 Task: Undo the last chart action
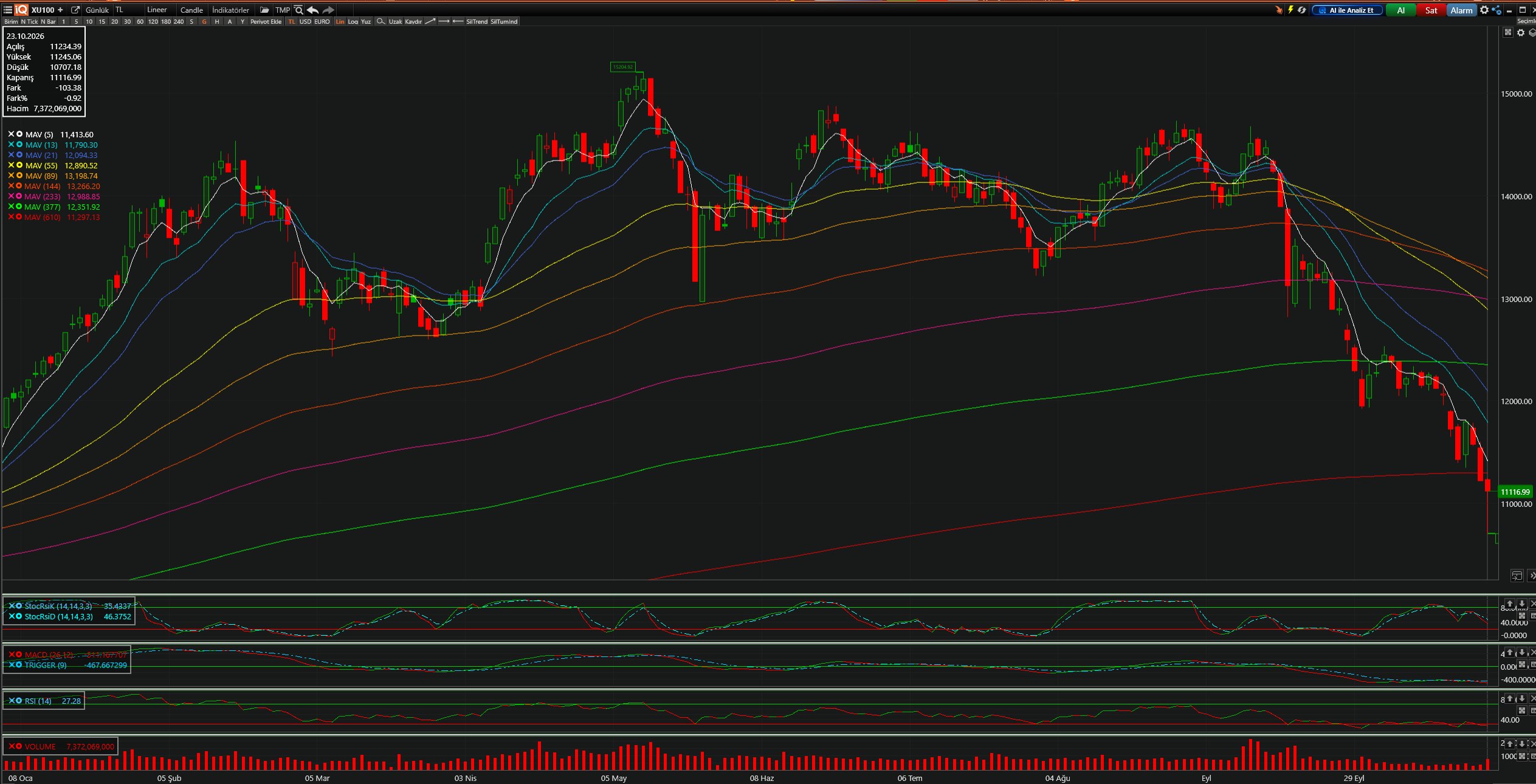point(312,10)
